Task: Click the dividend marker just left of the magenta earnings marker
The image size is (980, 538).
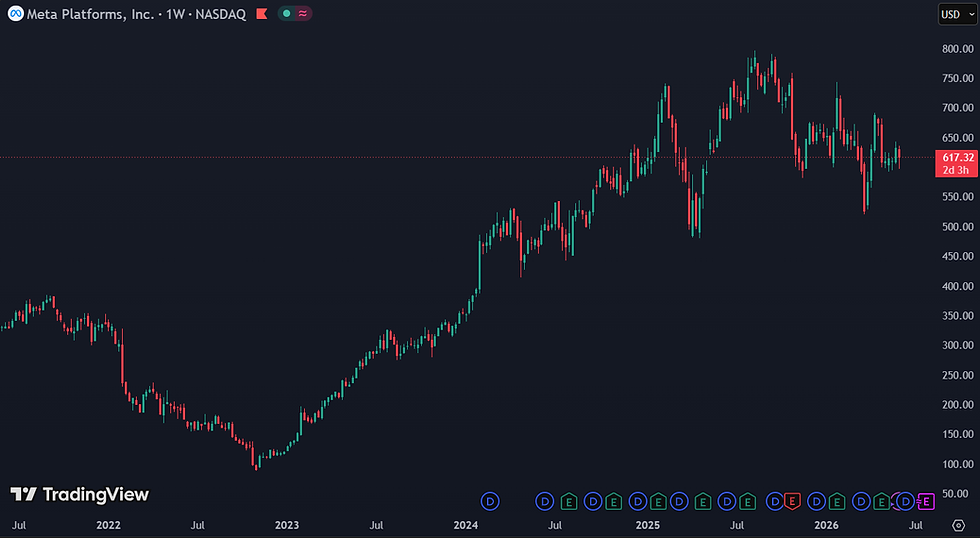Action: click(906, 501)
